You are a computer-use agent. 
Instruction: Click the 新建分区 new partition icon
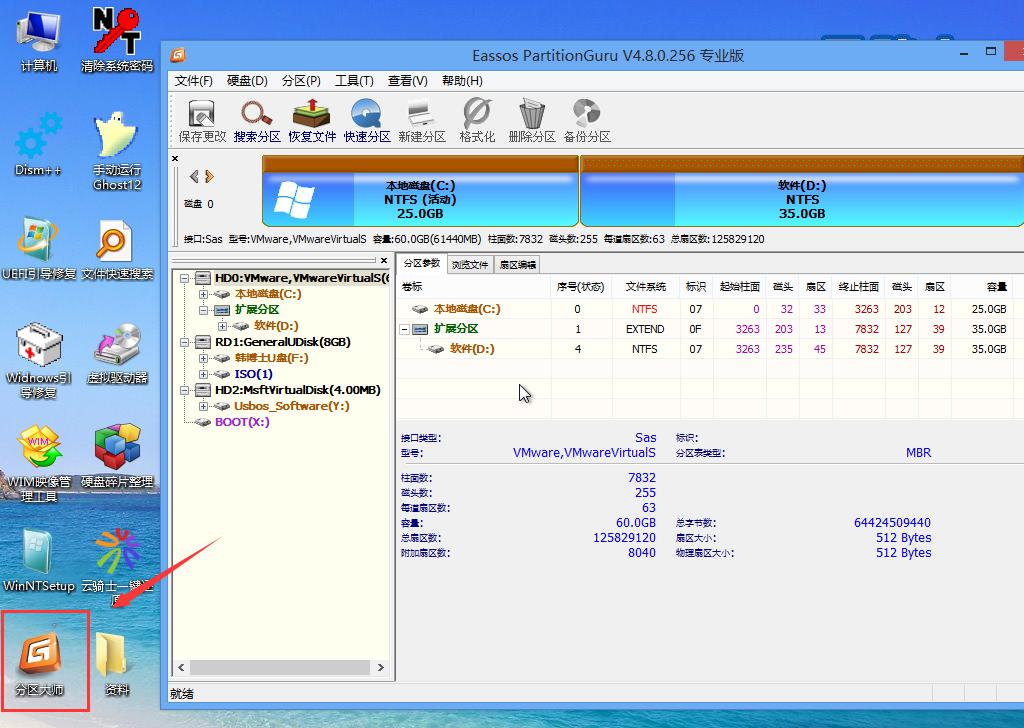(422, 113)
